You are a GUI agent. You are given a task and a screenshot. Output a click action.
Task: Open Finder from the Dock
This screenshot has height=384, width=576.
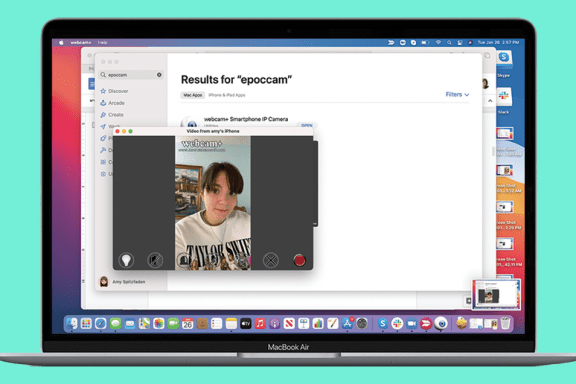72,323
